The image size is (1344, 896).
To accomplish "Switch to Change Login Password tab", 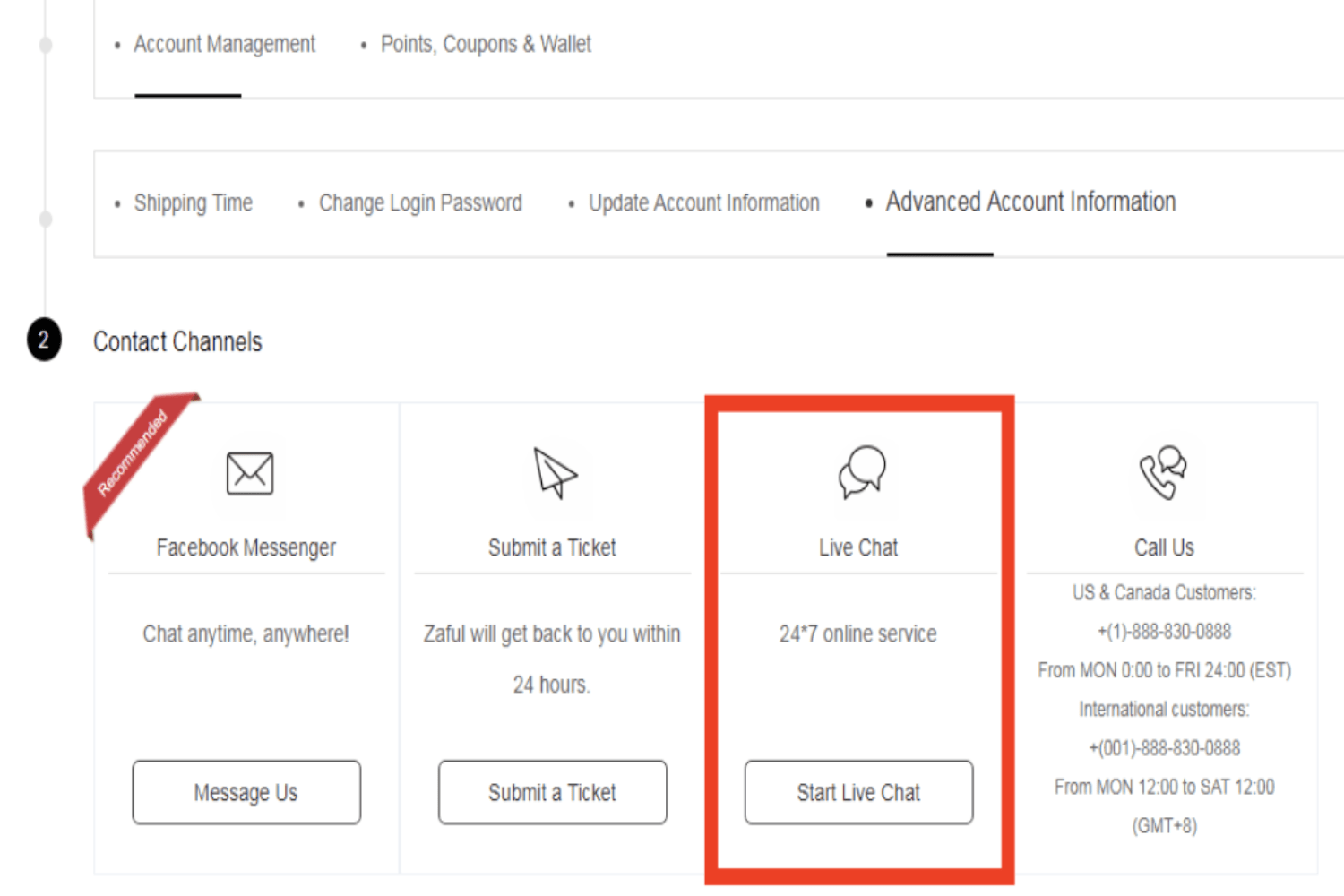I will coord(420,202).
